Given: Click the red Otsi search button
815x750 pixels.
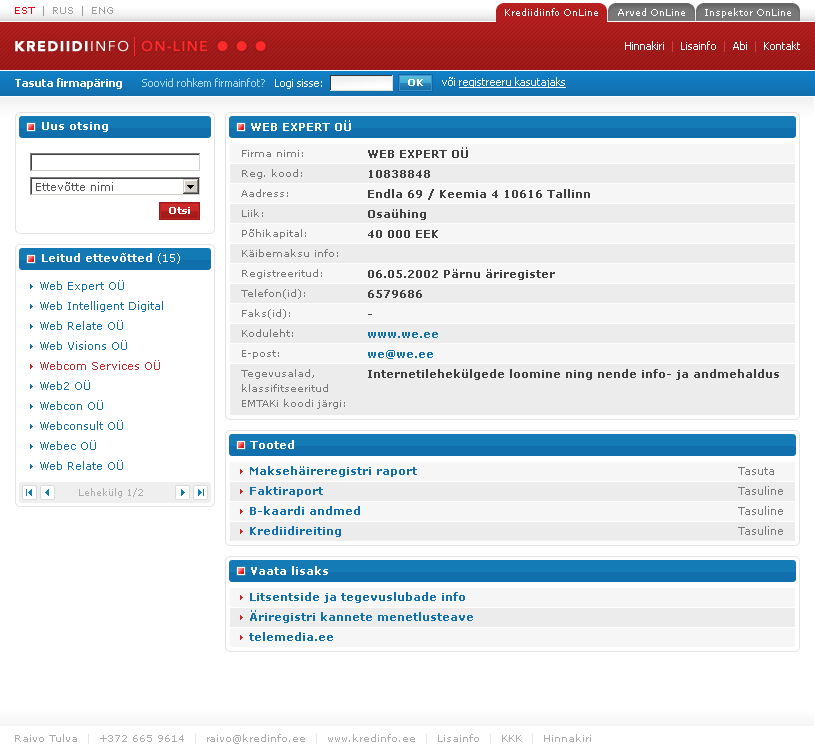Looking at the screenshot, I should click(x=179, y=210).
